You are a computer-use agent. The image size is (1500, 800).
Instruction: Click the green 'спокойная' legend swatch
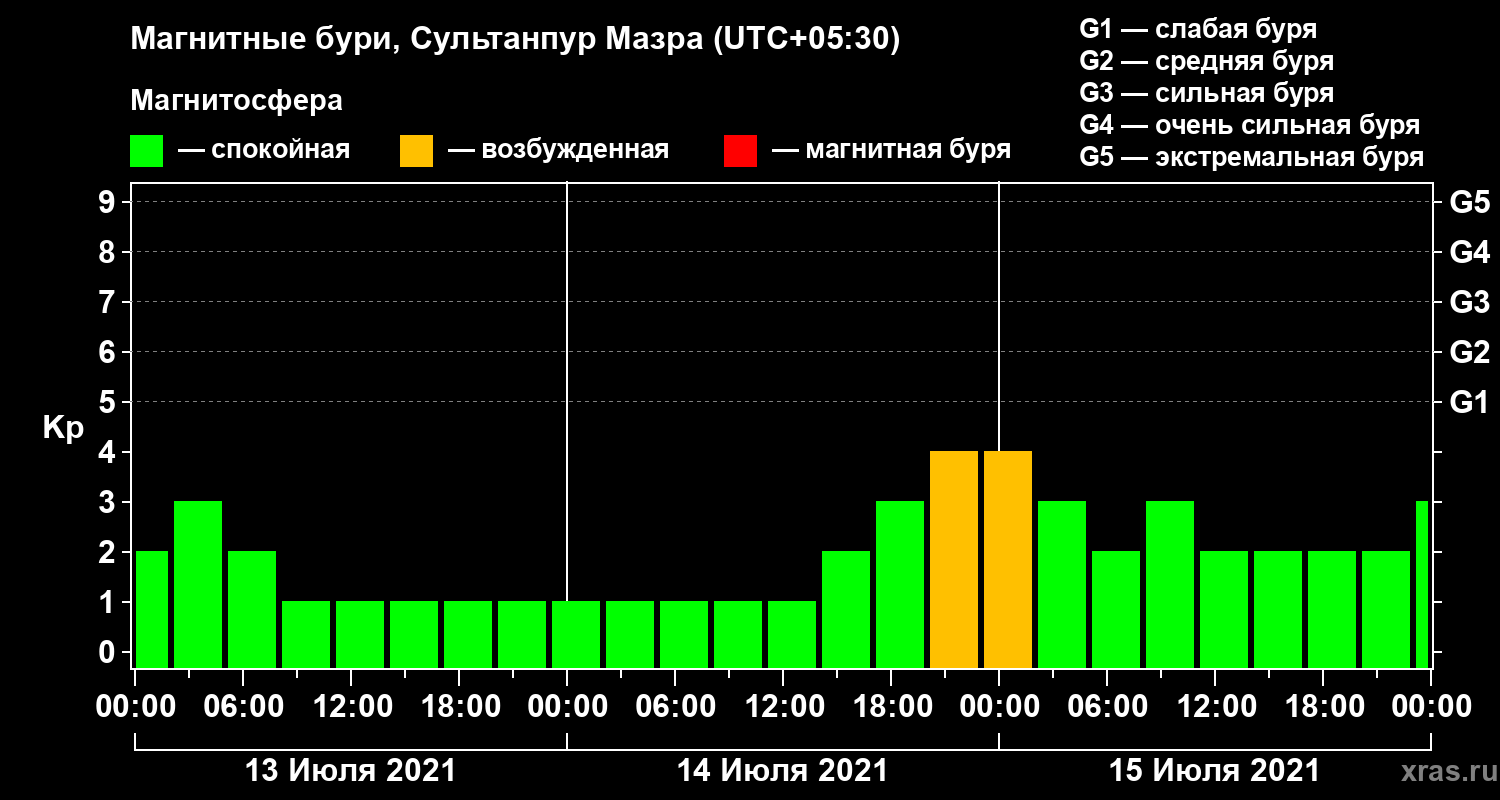(146, 151)
